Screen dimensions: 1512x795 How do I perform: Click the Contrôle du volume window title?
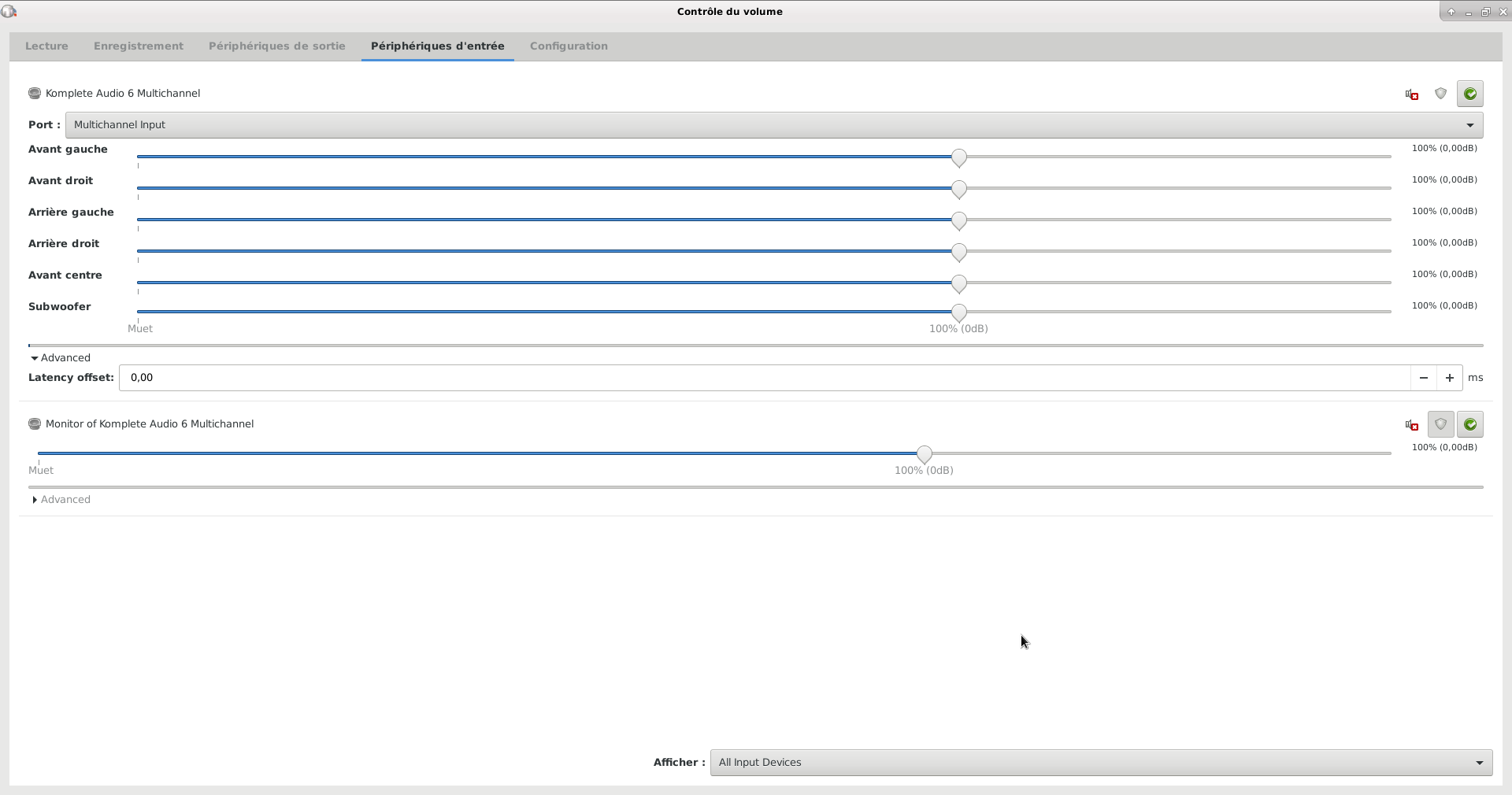click(x=730, y=12)
